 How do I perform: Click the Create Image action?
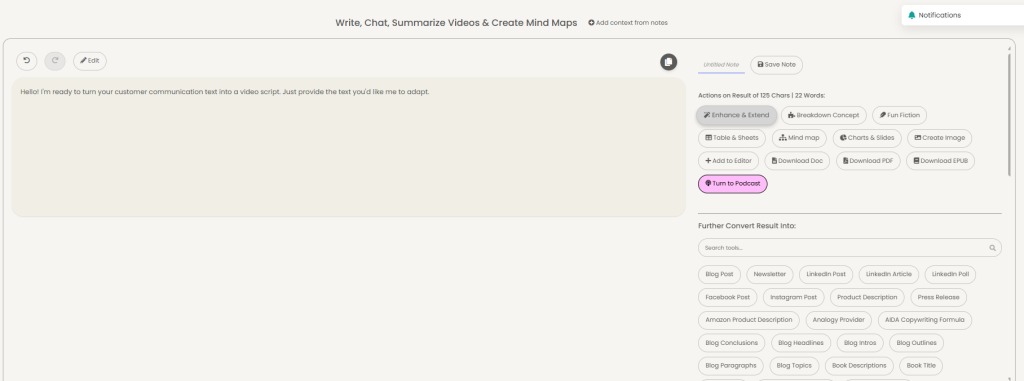(x=940, y=138)
